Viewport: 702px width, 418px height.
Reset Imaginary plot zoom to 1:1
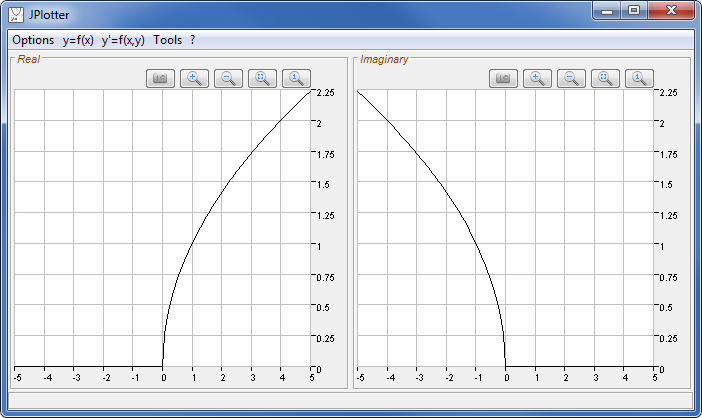(x=640, y=79)
